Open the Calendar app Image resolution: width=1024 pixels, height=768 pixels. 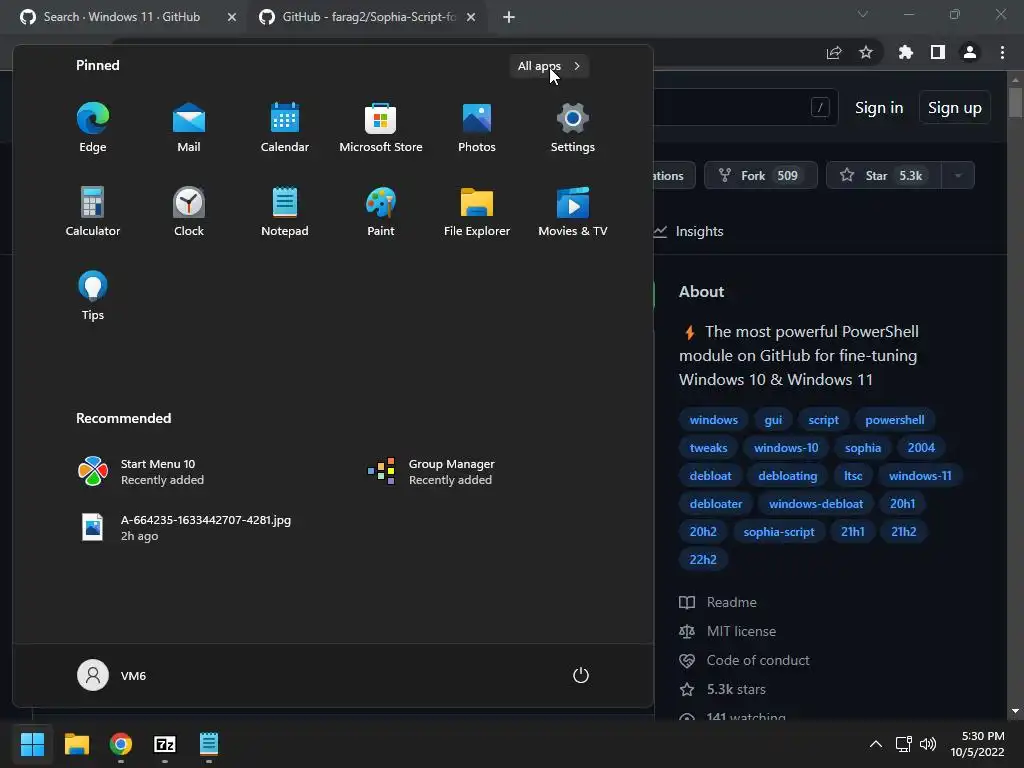pos(285,127)
